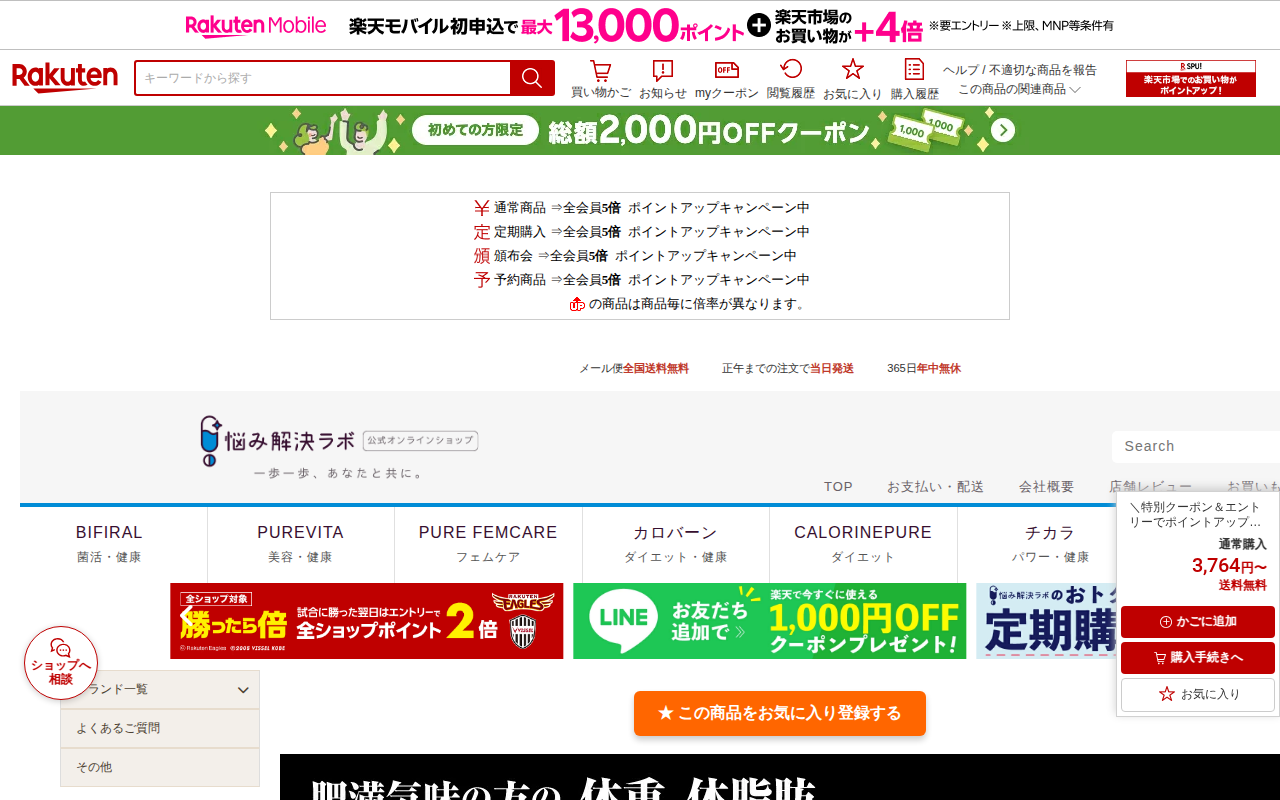
Task: Open よくあるご質問 sidebar item
Action: [x=160, y=728]
